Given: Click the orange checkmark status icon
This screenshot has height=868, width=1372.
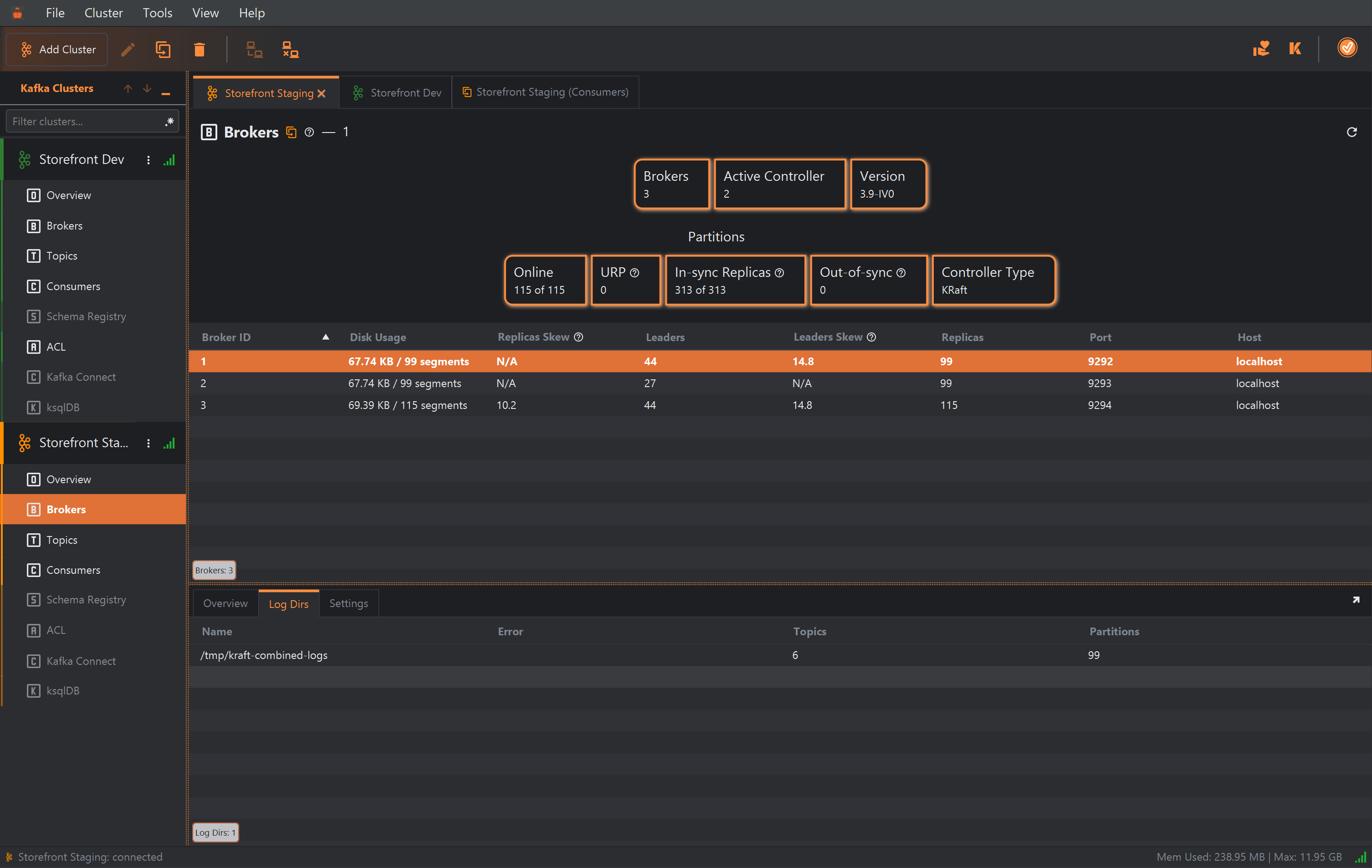Looking at the screenshot, I should point(1347,48).
